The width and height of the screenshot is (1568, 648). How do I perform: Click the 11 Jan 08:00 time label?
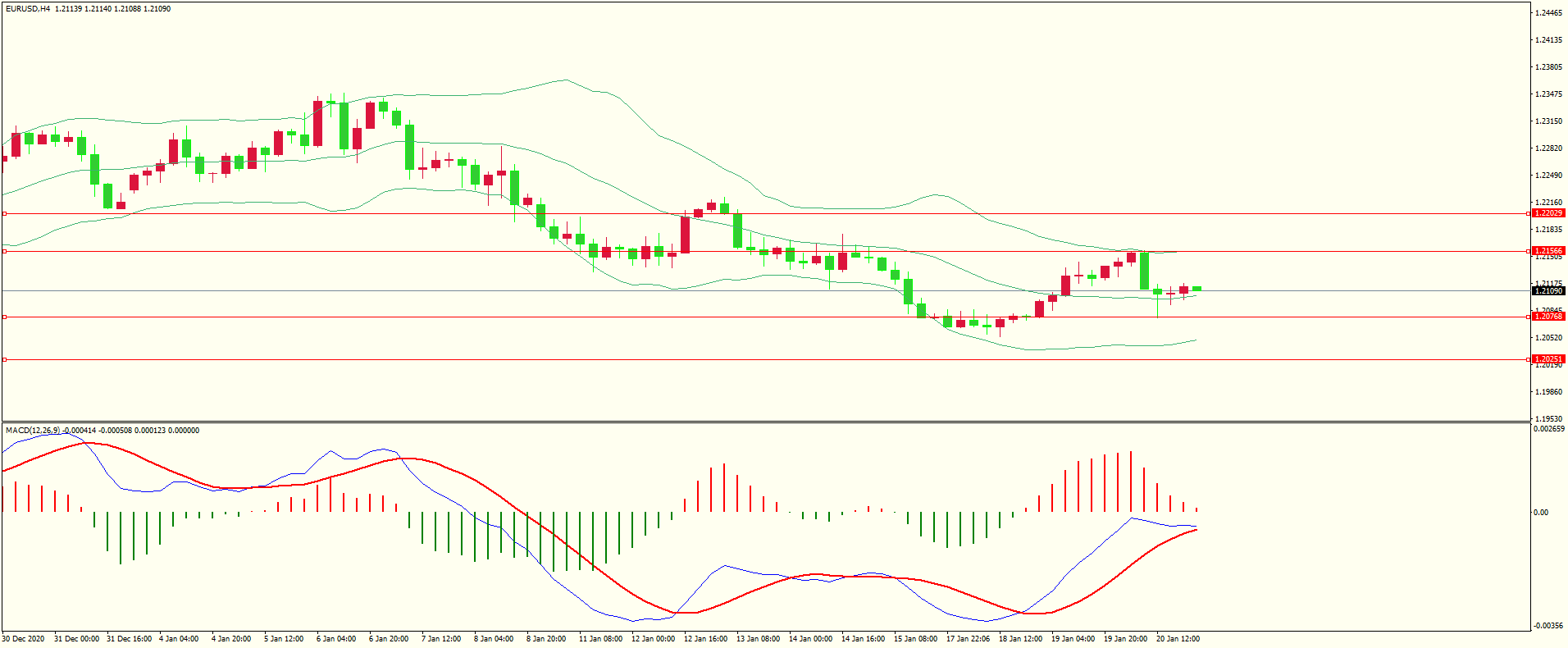(x=601, y=639)
